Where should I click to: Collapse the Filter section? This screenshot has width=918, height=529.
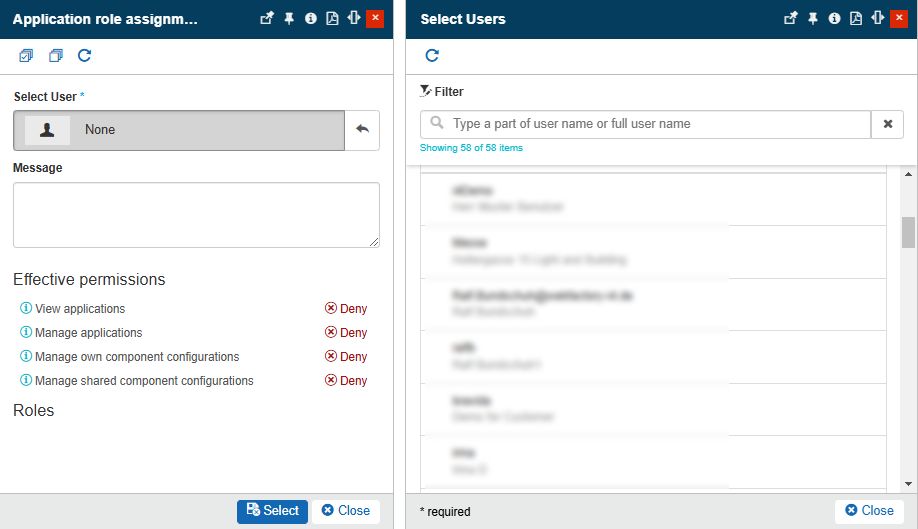click(442, 91)
